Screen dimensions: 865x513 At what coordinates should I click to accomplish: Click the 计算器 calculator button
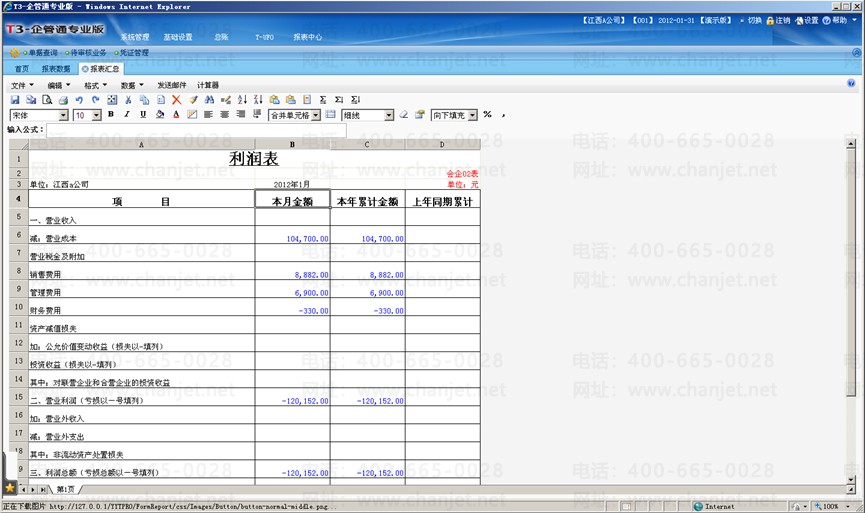pos(208,85)
